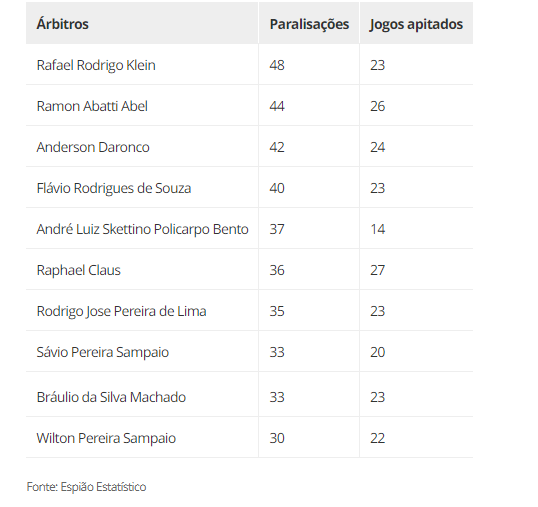Screen dimensions: 538x507
Task: Click Anderson Daronco in the table
Action: [x=93, y=147]
